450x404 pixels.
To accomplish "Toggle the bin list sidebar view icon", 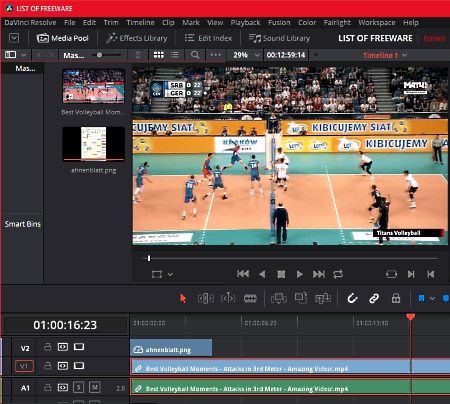I will coord(11,55).
